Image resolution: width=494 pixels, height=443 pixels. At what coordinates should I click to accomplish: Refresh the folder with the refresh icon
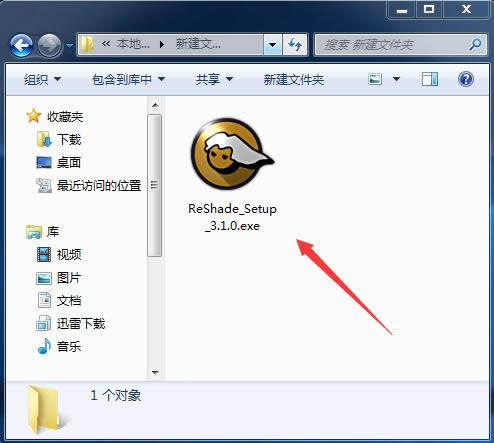[x=294, y=44]
